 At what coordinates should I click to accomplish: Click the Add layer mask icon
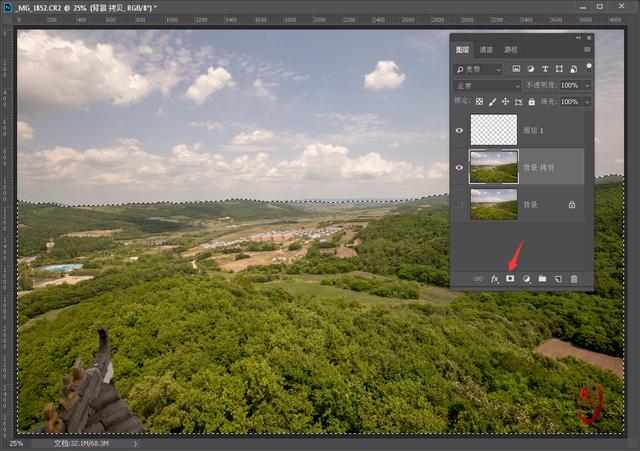[x=509, y=279]
